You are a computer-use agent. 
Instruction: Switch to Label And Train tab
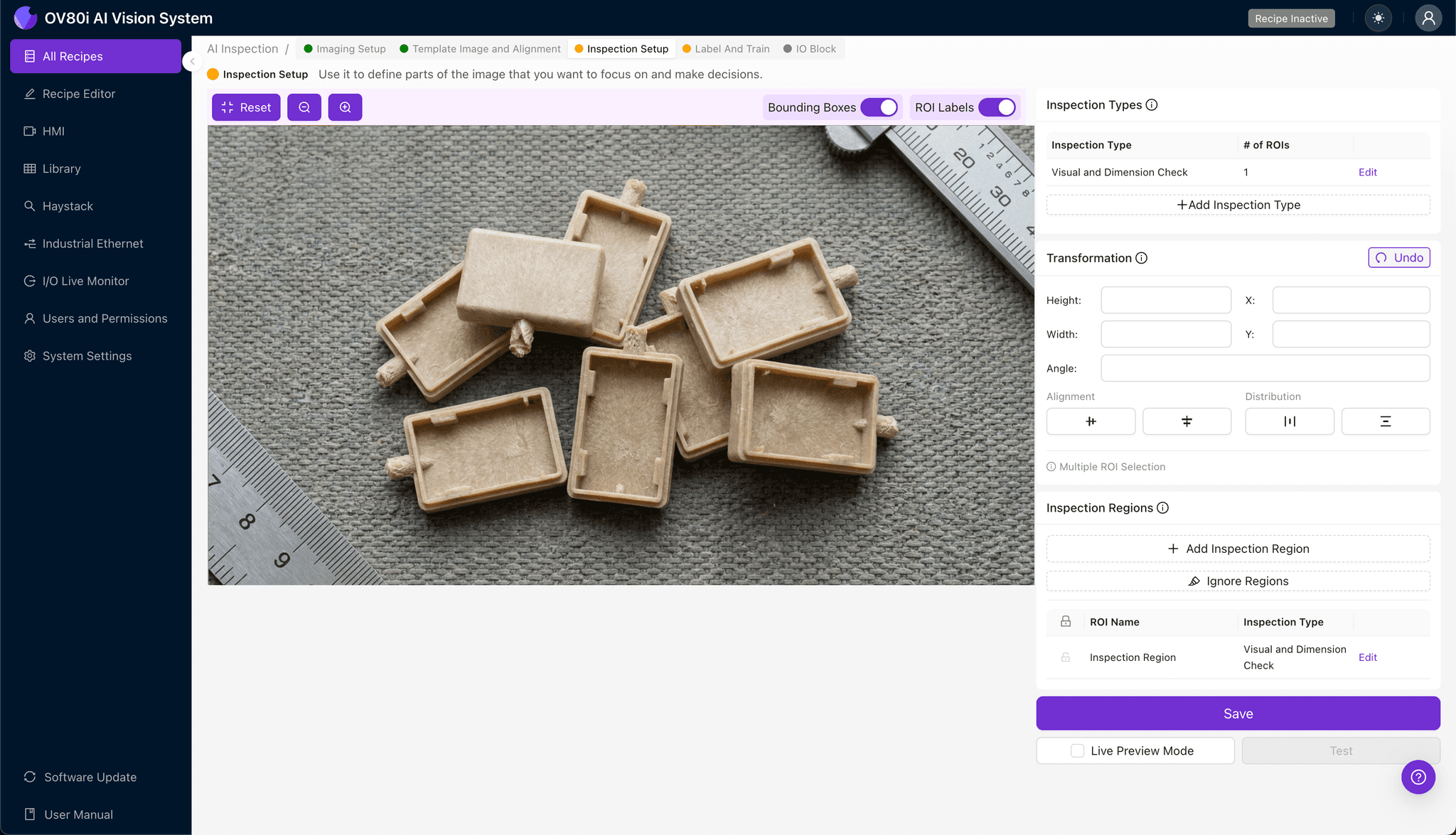[732, 49]
